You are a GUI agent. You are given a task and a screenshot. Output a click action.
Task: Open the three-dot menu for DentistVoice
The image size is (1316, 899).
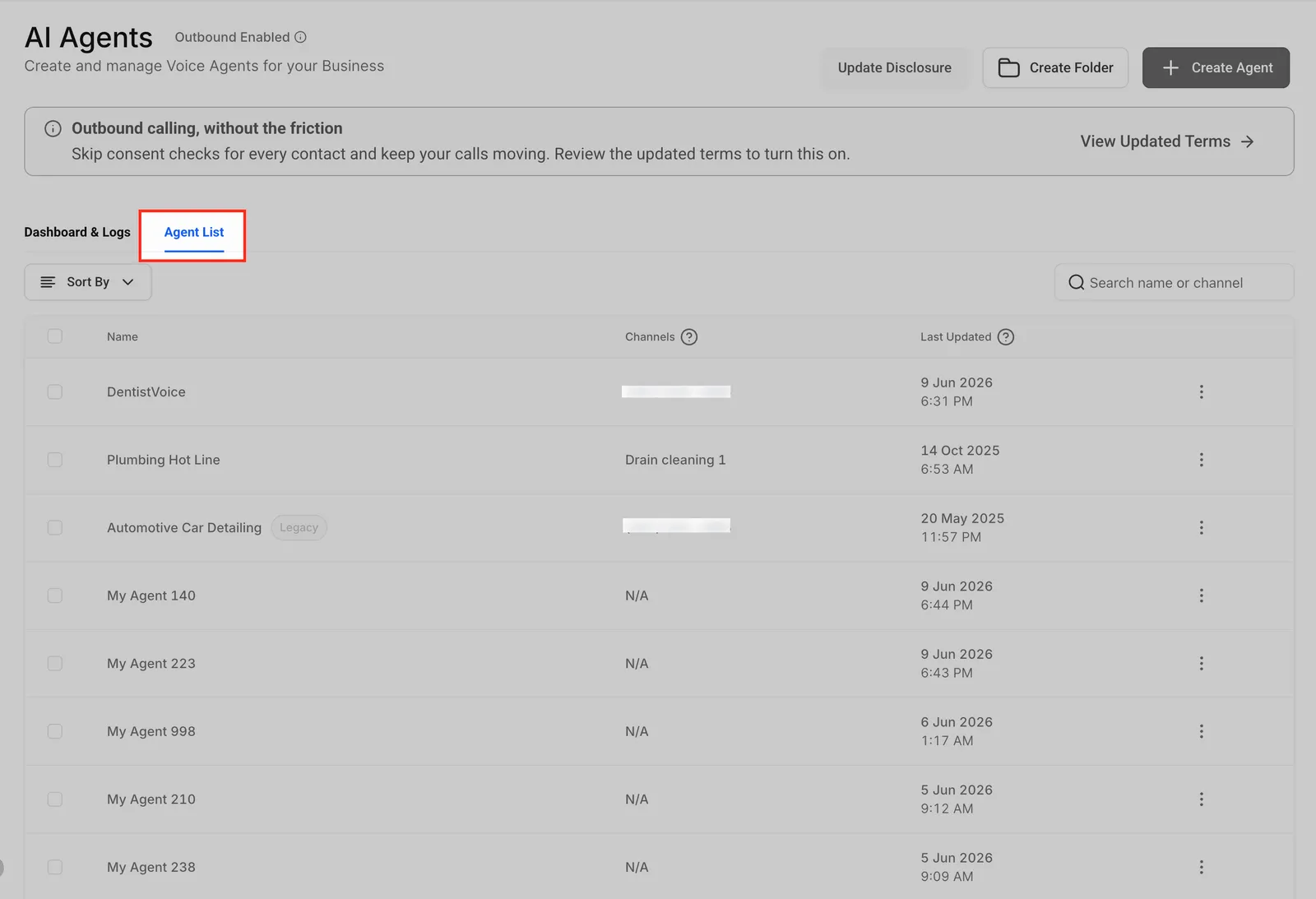coord(1202,392)
